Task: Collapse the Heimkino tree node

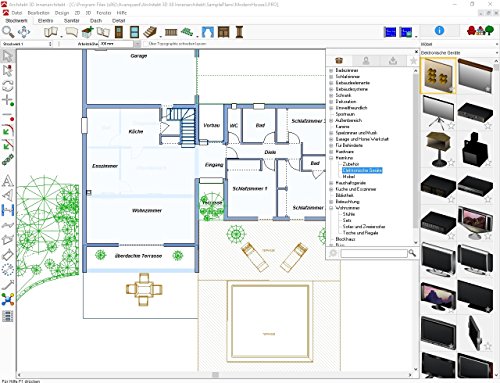Action: point(331,158)
